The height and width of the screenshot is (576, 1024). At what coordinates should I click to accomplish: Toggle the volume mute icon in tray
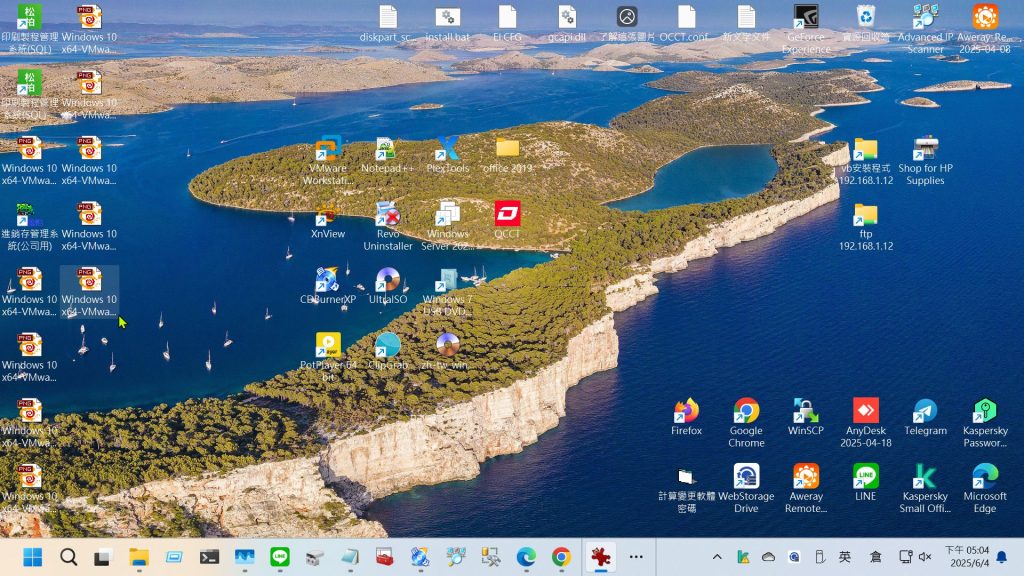(x=925, y=557)
